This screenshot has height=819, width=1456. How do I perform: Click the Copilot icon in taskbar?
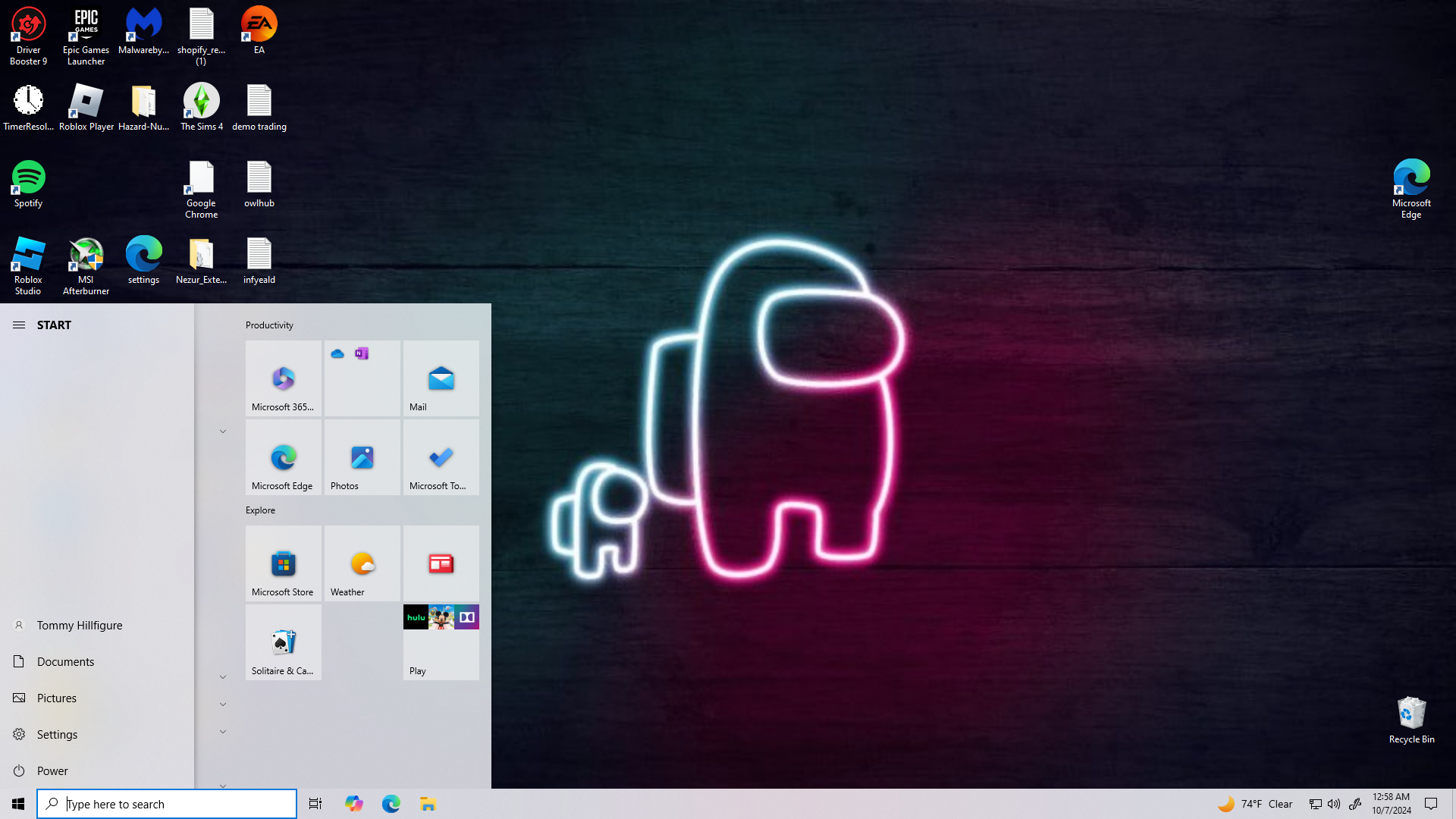coord(353,804)
